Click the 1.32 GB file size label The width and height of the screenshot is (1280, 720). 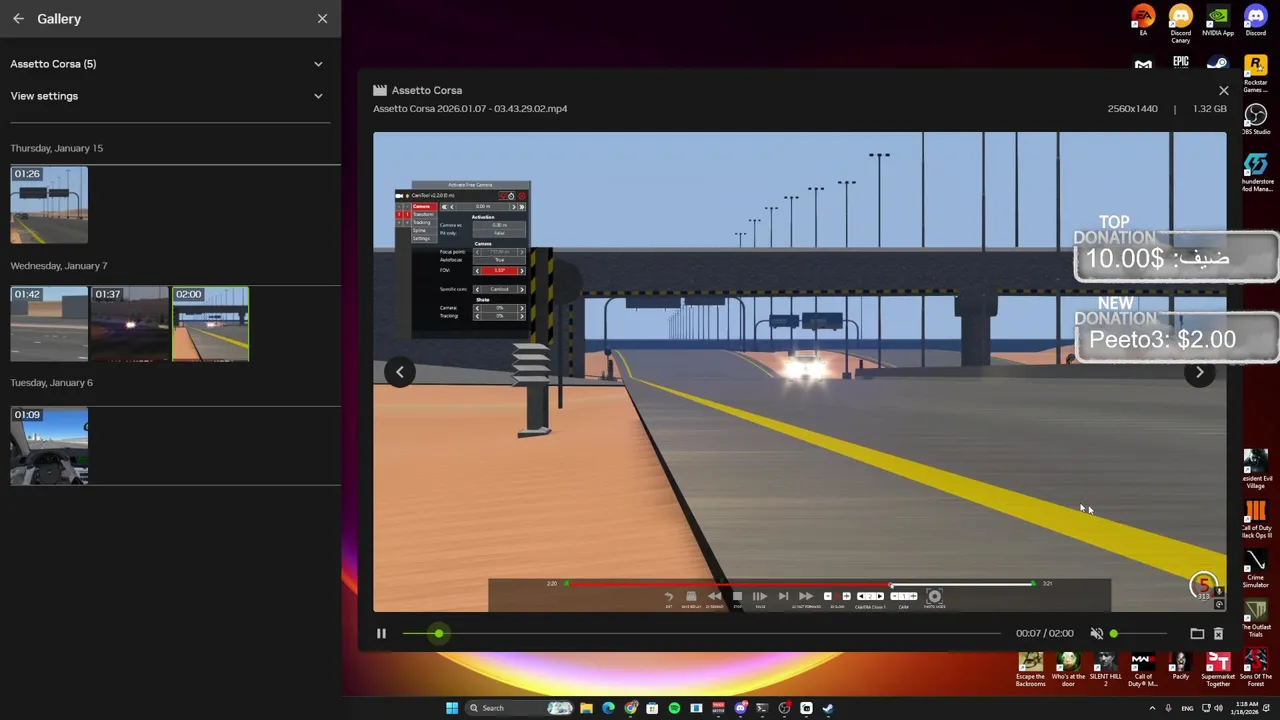1210,109
